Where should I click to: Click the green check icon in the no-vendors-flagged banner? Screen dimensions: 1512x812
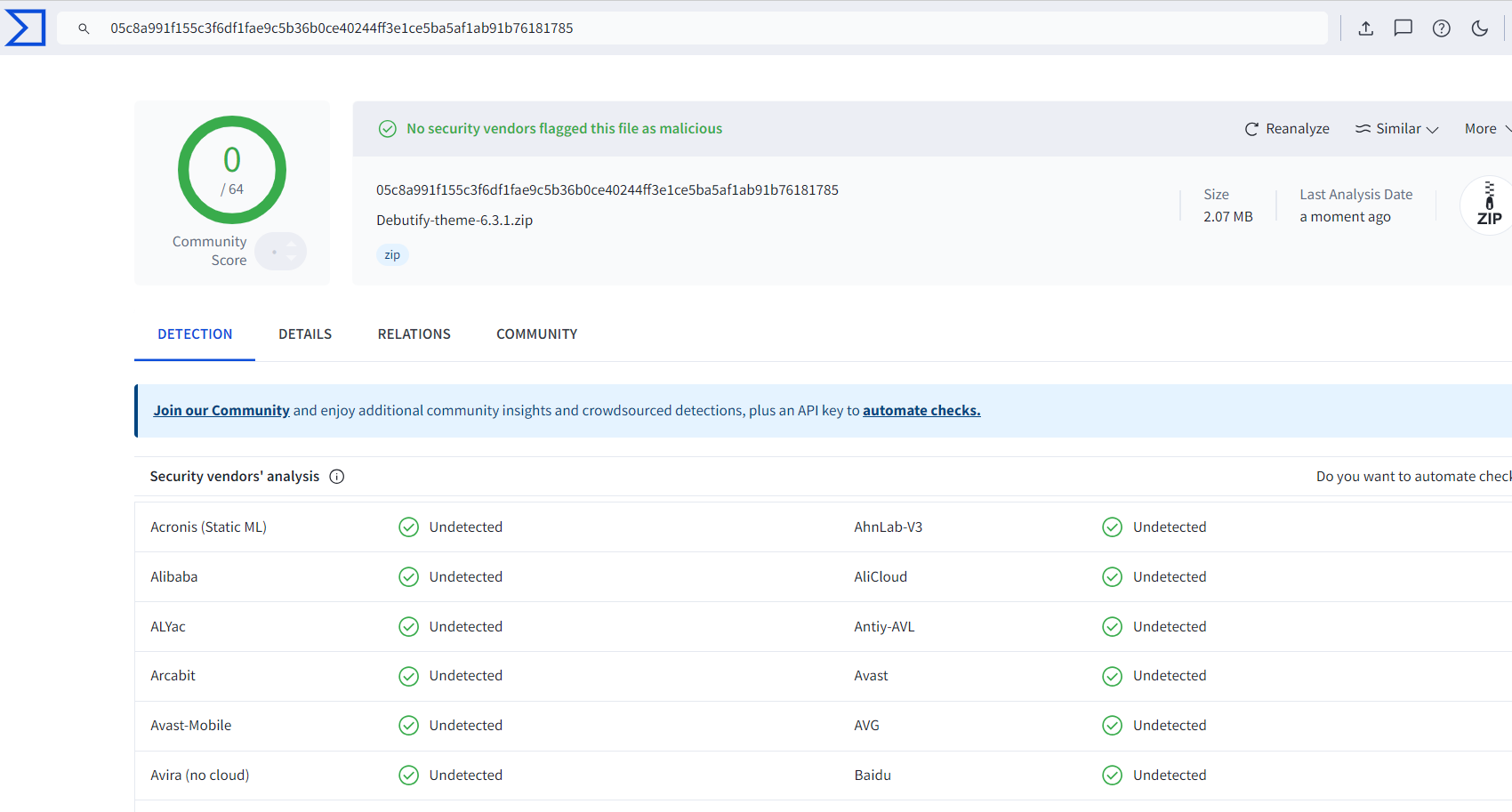tap(388, 129)
